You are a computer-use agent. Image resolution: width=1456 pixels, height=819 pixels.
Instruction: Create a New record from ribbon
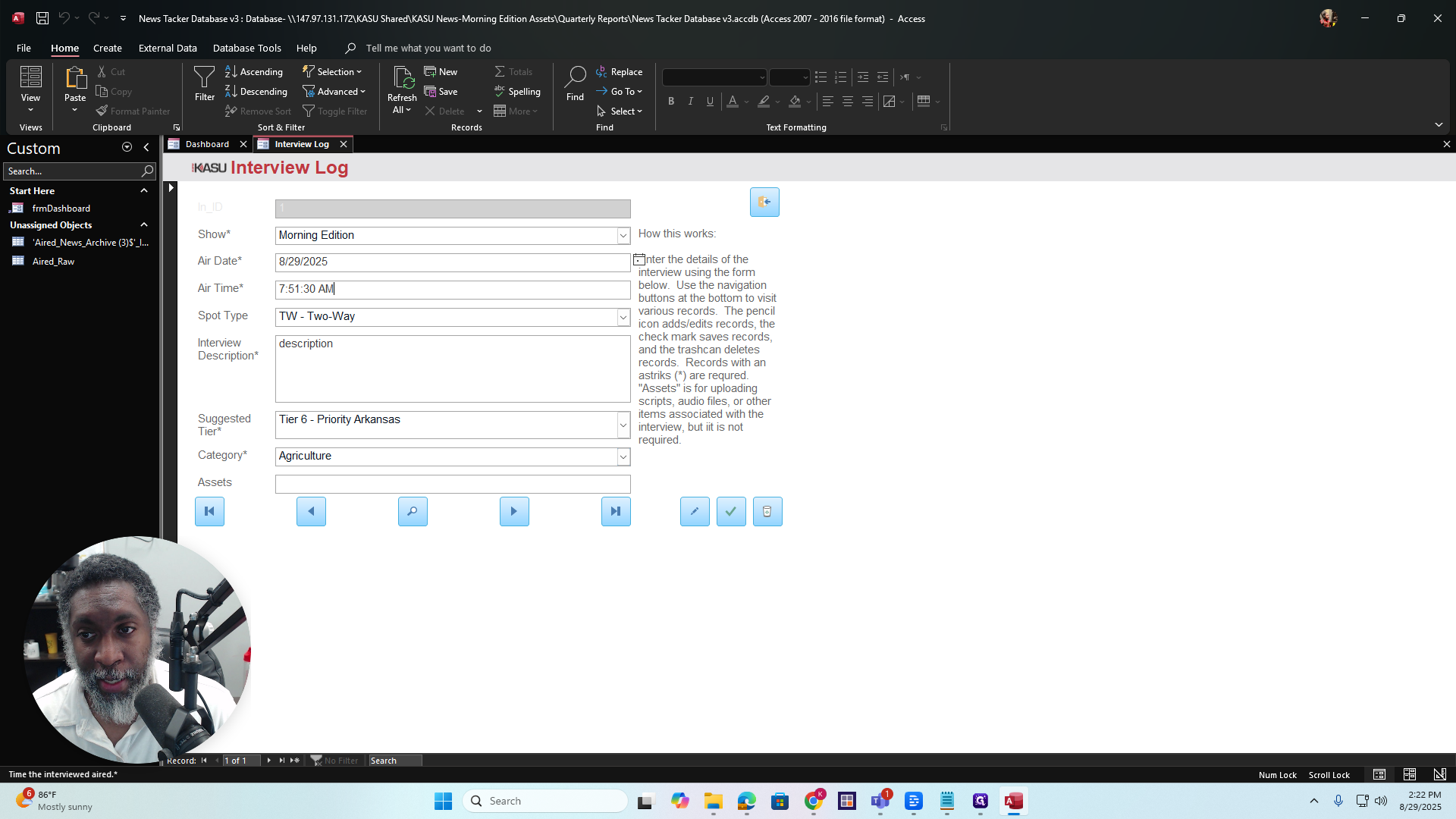441,71
